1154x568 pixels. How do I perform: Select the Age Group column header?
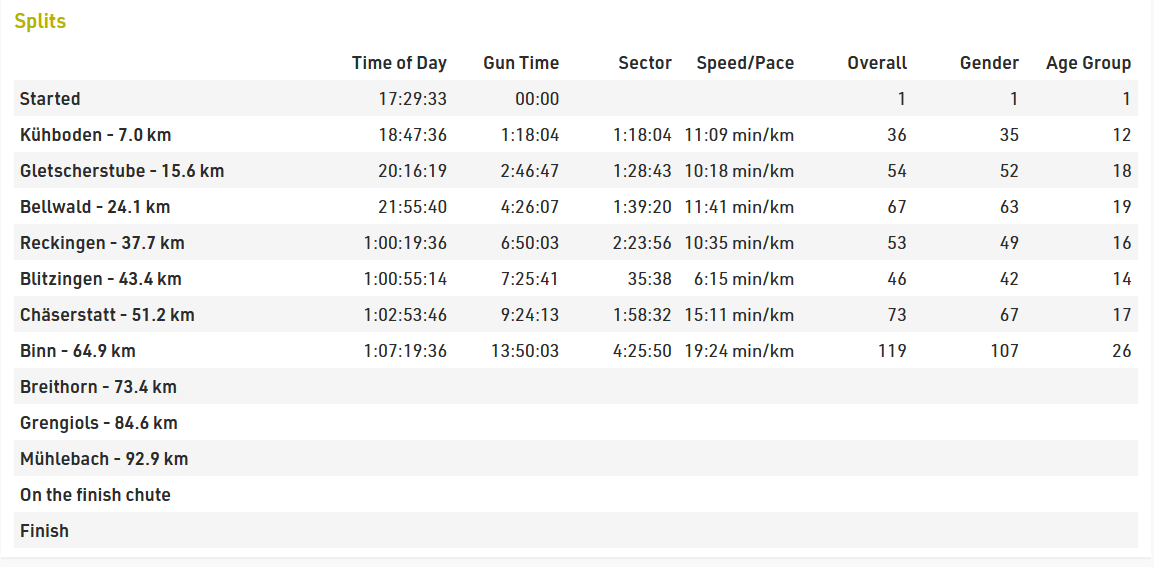tap(1088, 63)
